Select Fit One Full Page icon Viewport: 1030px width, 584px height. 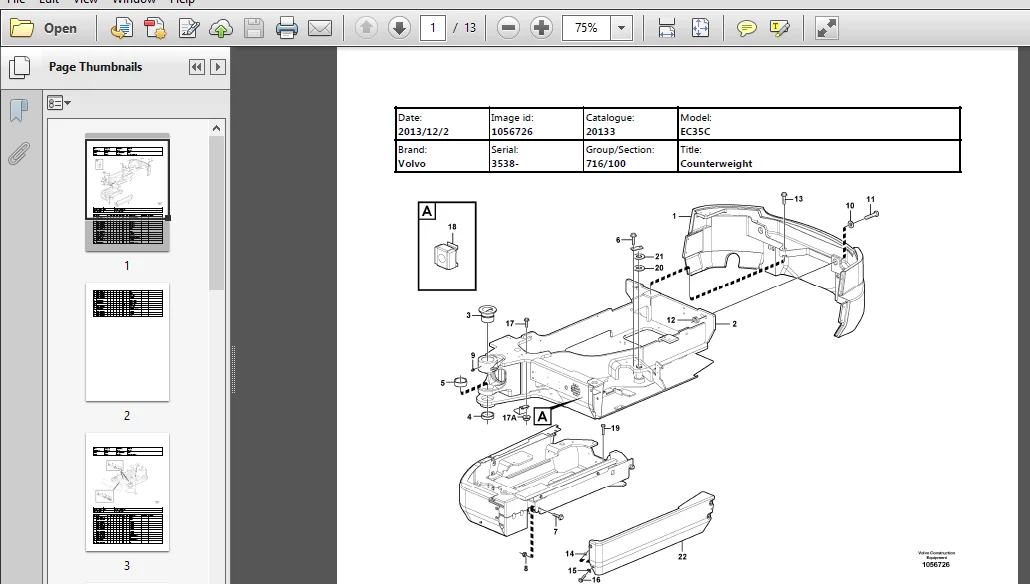point(700,28)
